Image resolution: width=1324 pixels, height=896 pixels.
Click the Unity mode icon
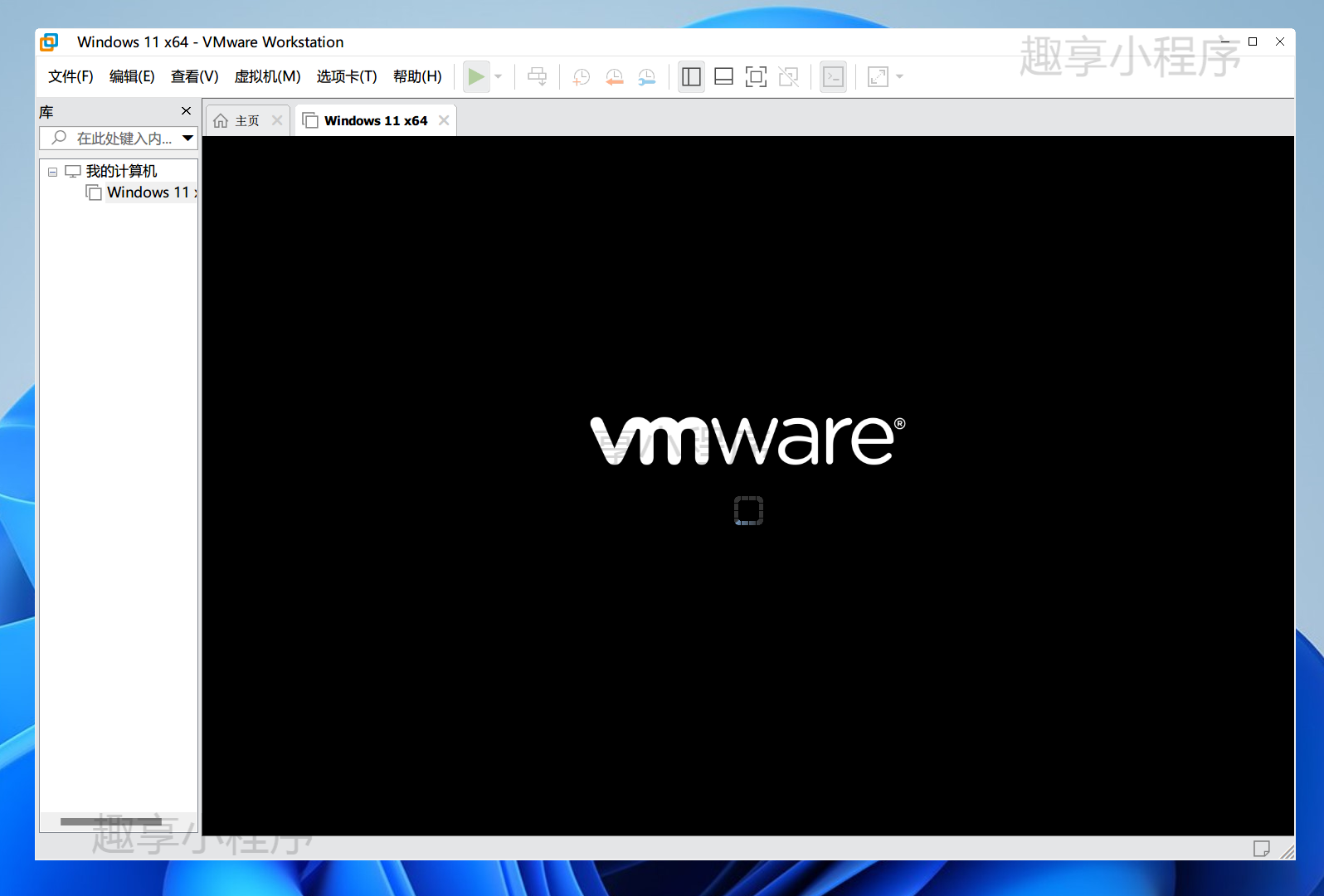coord(789,77)
